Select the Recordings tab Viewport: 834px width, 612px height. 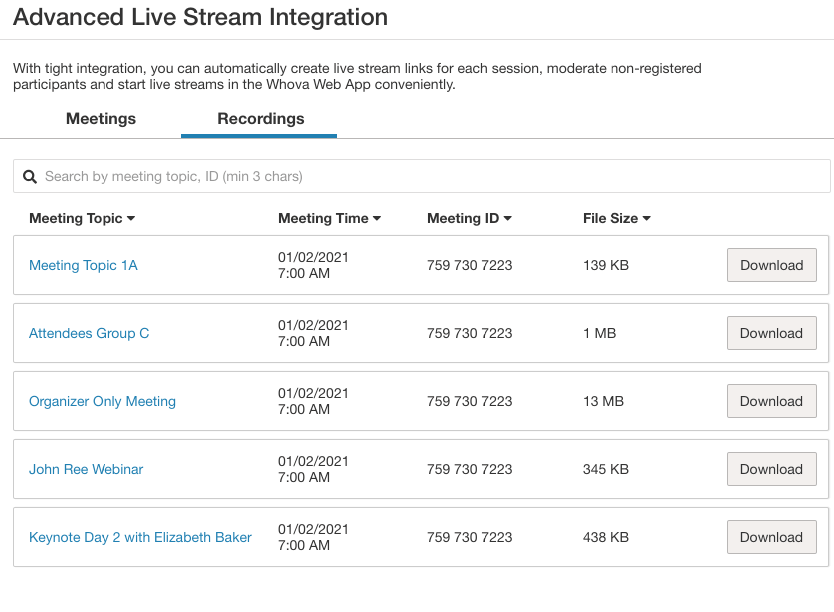(x=260, y=119)
